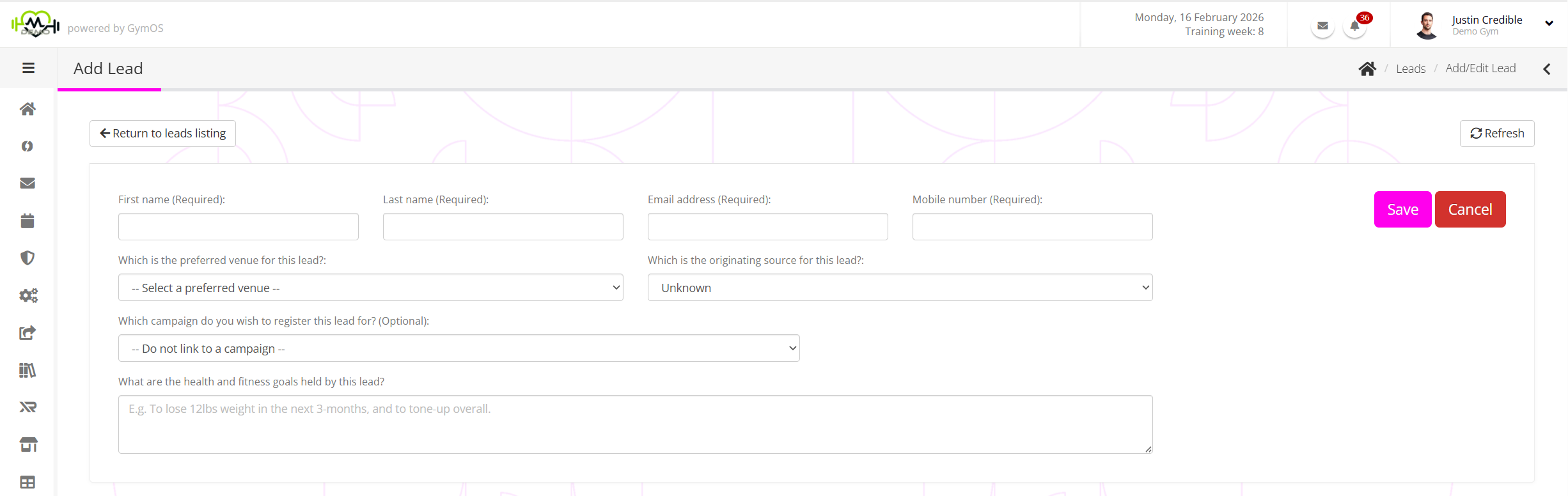Open the calendar icon in the sidebar
Image resolution: width=1568 pixels, height=496 pixels.
27,221
